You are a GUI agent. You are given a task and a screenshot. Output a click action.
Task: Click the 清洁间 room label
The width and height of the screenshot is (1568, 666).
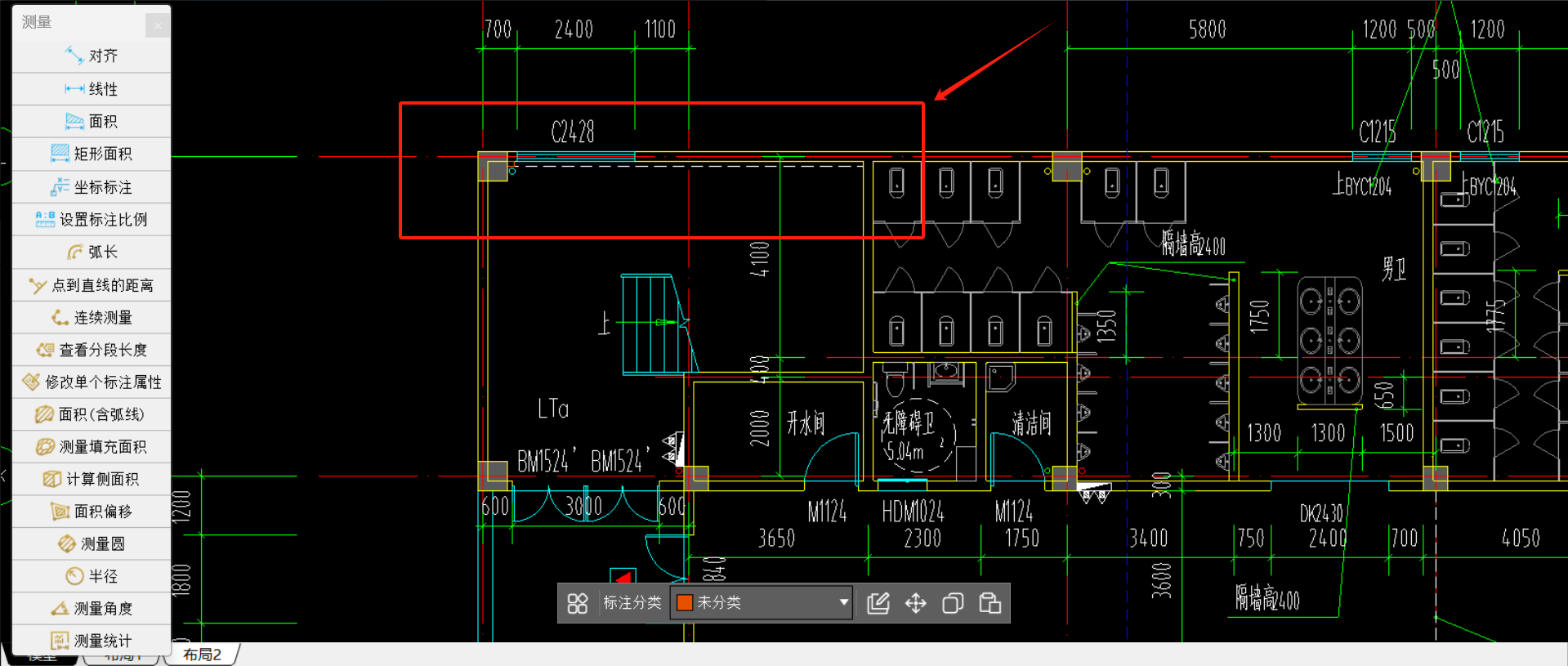pos(1032,423)
